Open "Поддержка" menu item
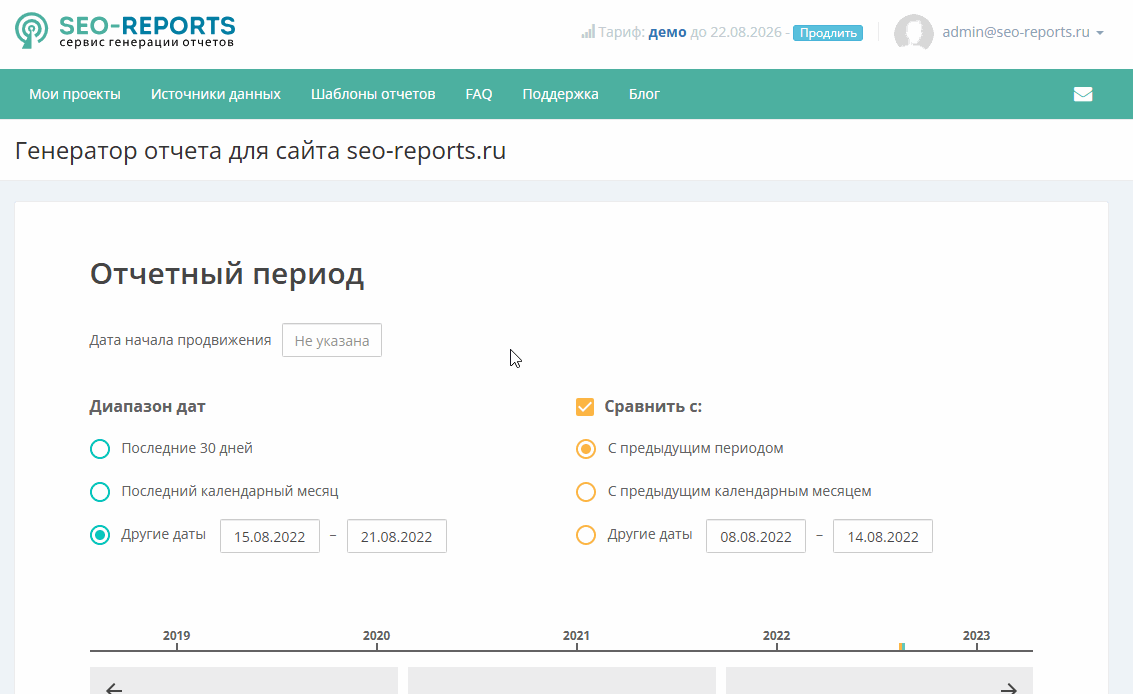 tap(560, 94)
